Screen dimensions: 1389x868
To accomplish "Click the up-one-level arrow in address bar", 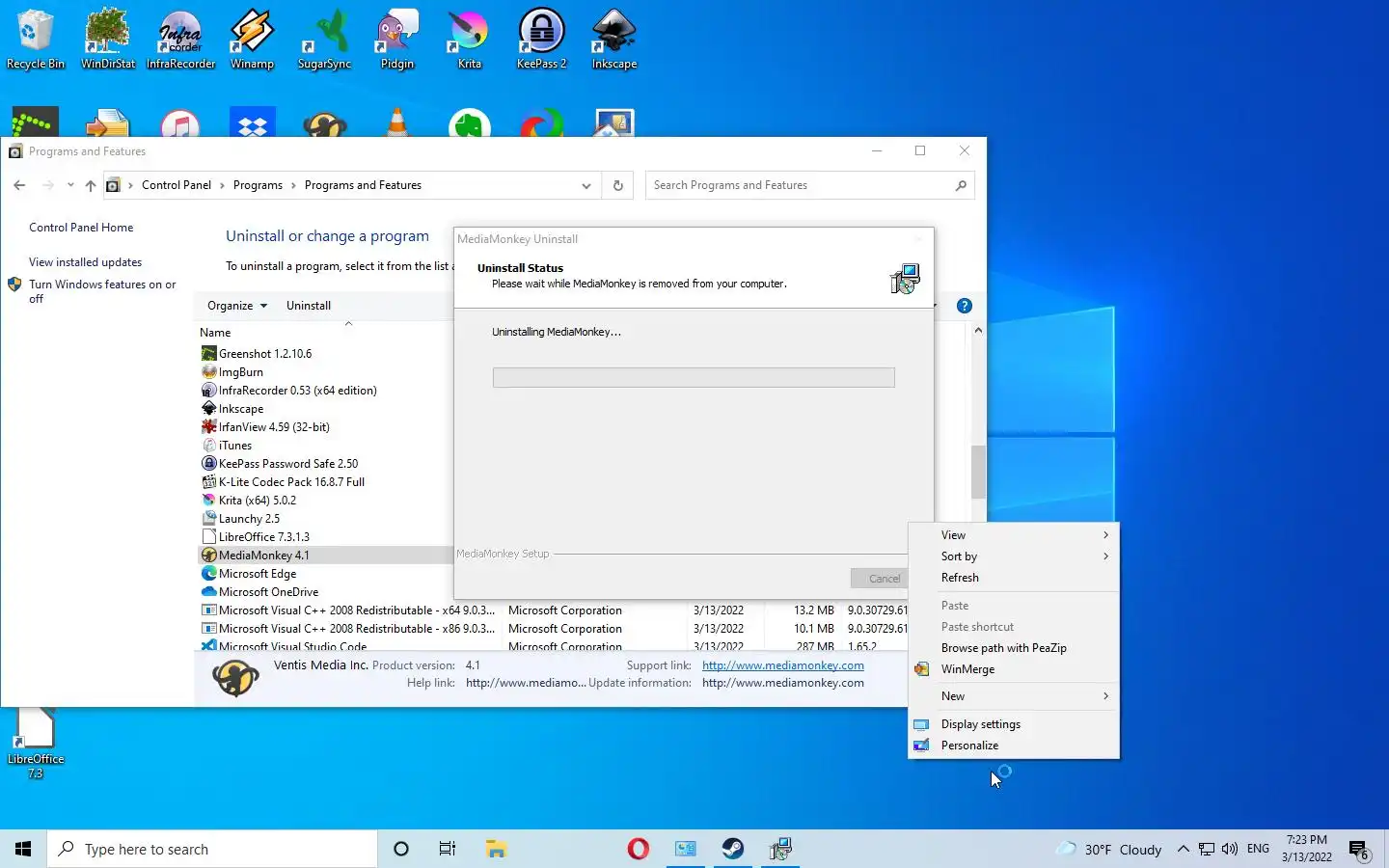I will pyautogui.click(x=91, y=185).
